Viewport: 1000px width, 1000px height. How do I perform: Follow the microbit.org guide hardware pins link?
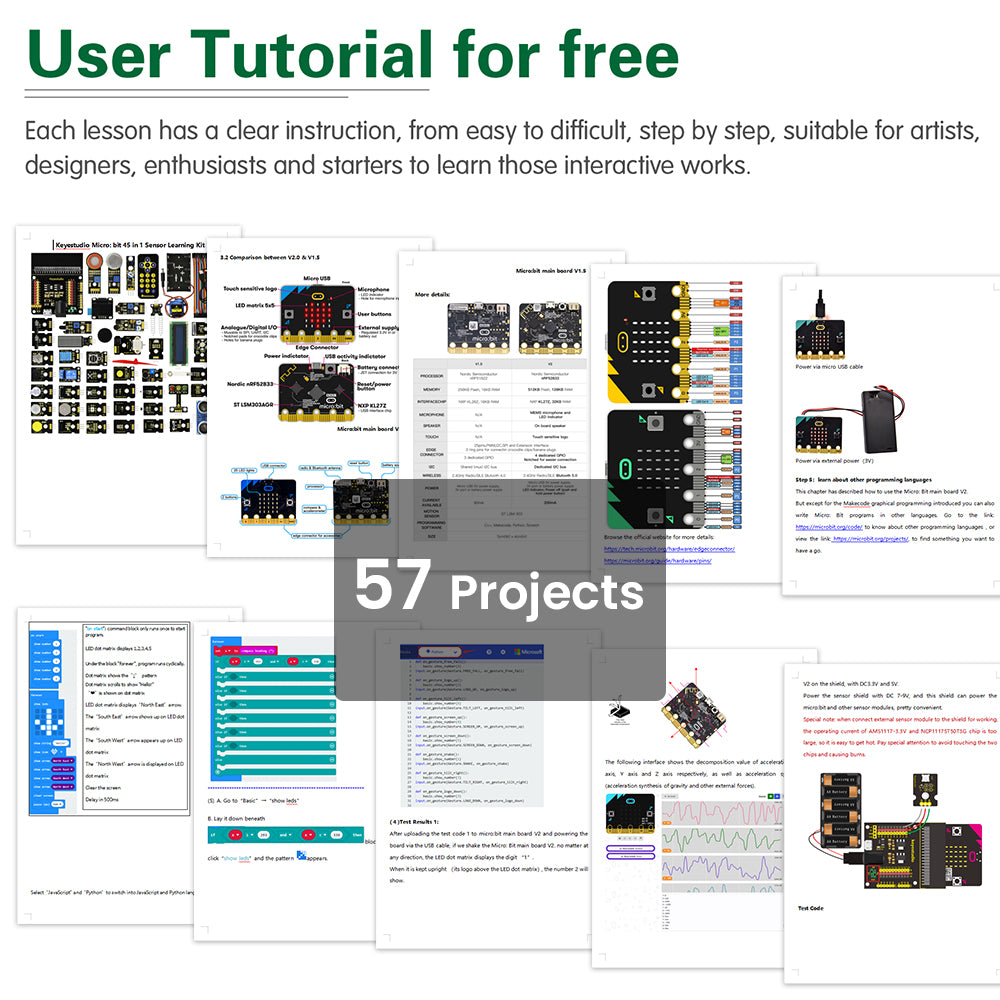point(658,561)
